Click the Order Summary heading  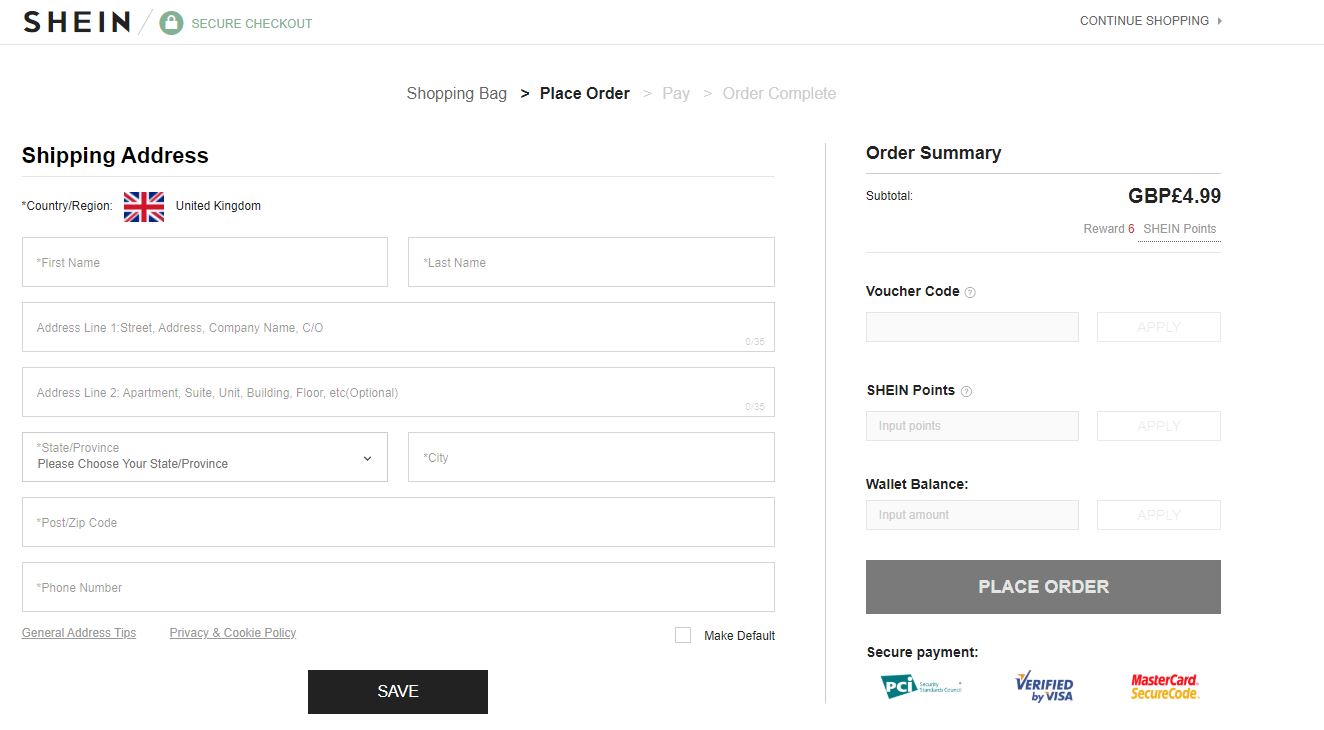point(933,153)
